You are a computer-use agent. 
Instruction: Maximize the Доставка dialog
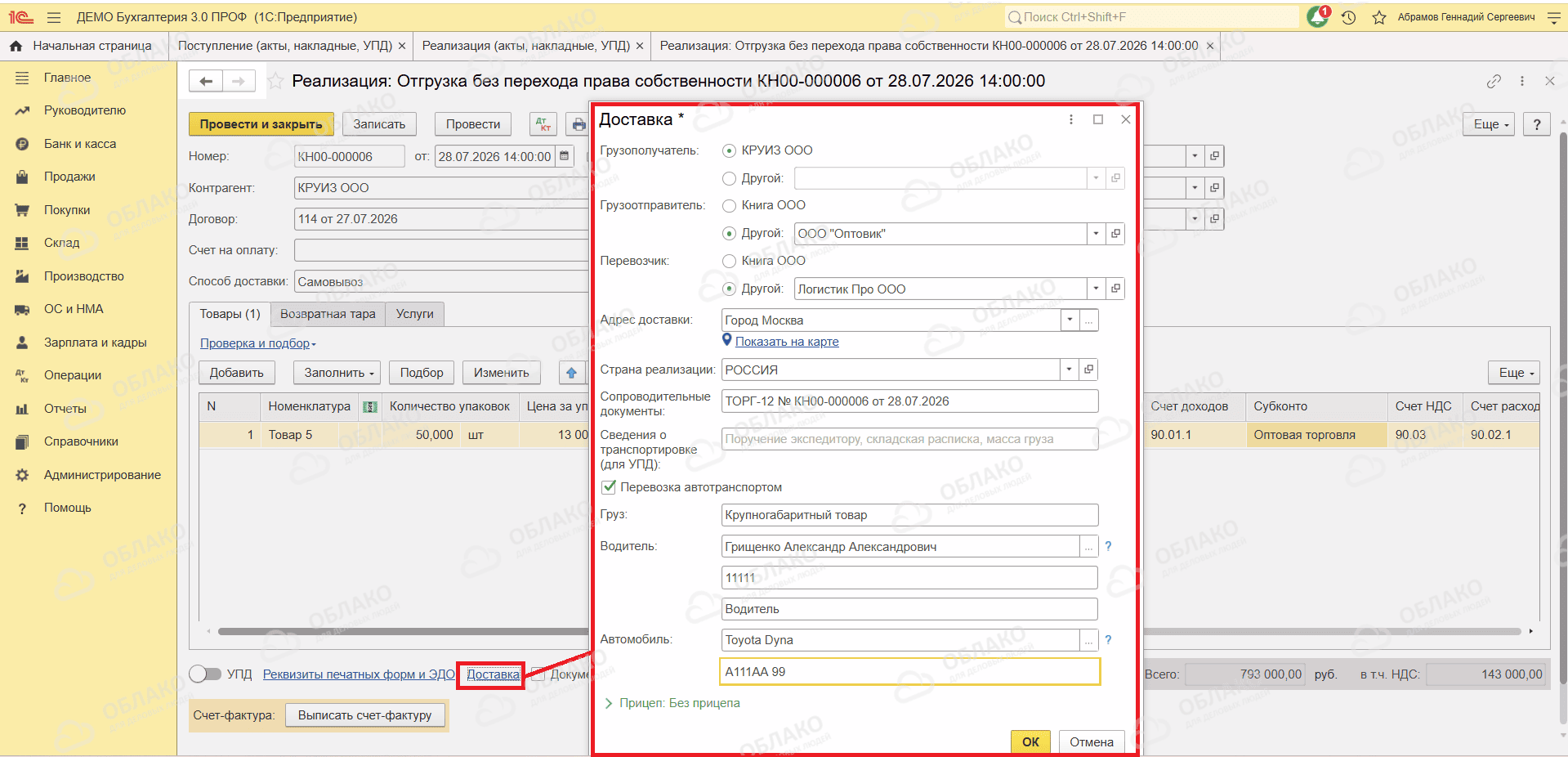coord(1098,119)
